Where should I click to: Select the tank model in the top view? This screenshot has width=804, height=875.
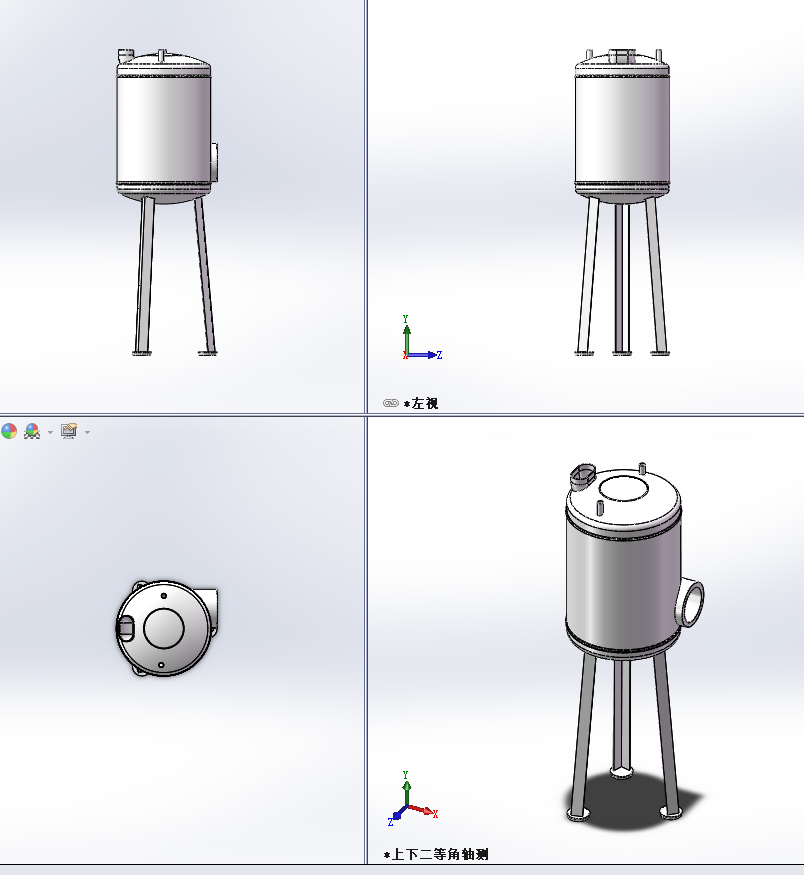(166, 628)
